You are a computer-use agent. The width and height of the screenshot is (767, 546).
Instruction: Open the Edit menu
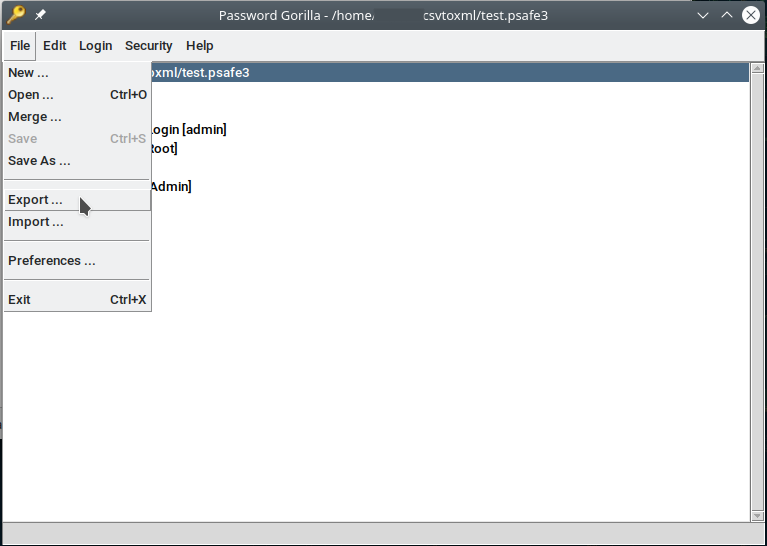pyautogui.click(x=54, y=46)
